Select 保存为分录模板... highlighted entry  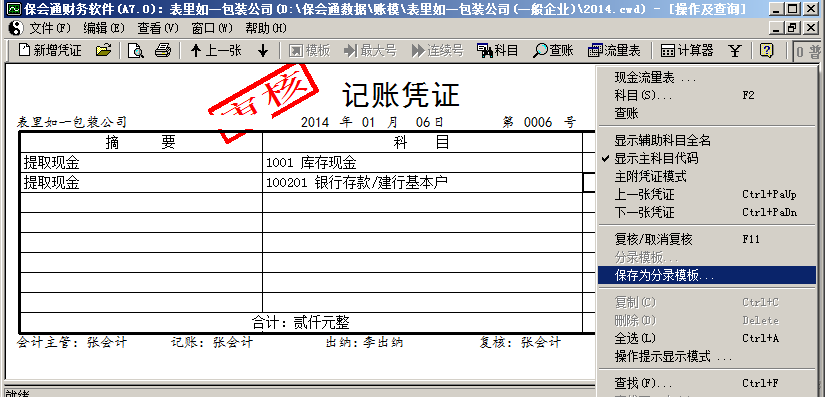(707, 275)
